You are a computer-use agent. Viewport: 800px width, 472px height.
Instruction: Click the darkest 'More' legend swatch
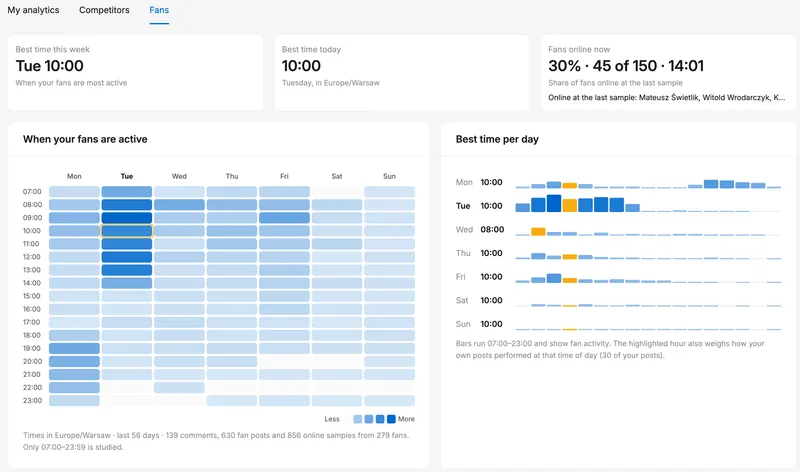391,419
